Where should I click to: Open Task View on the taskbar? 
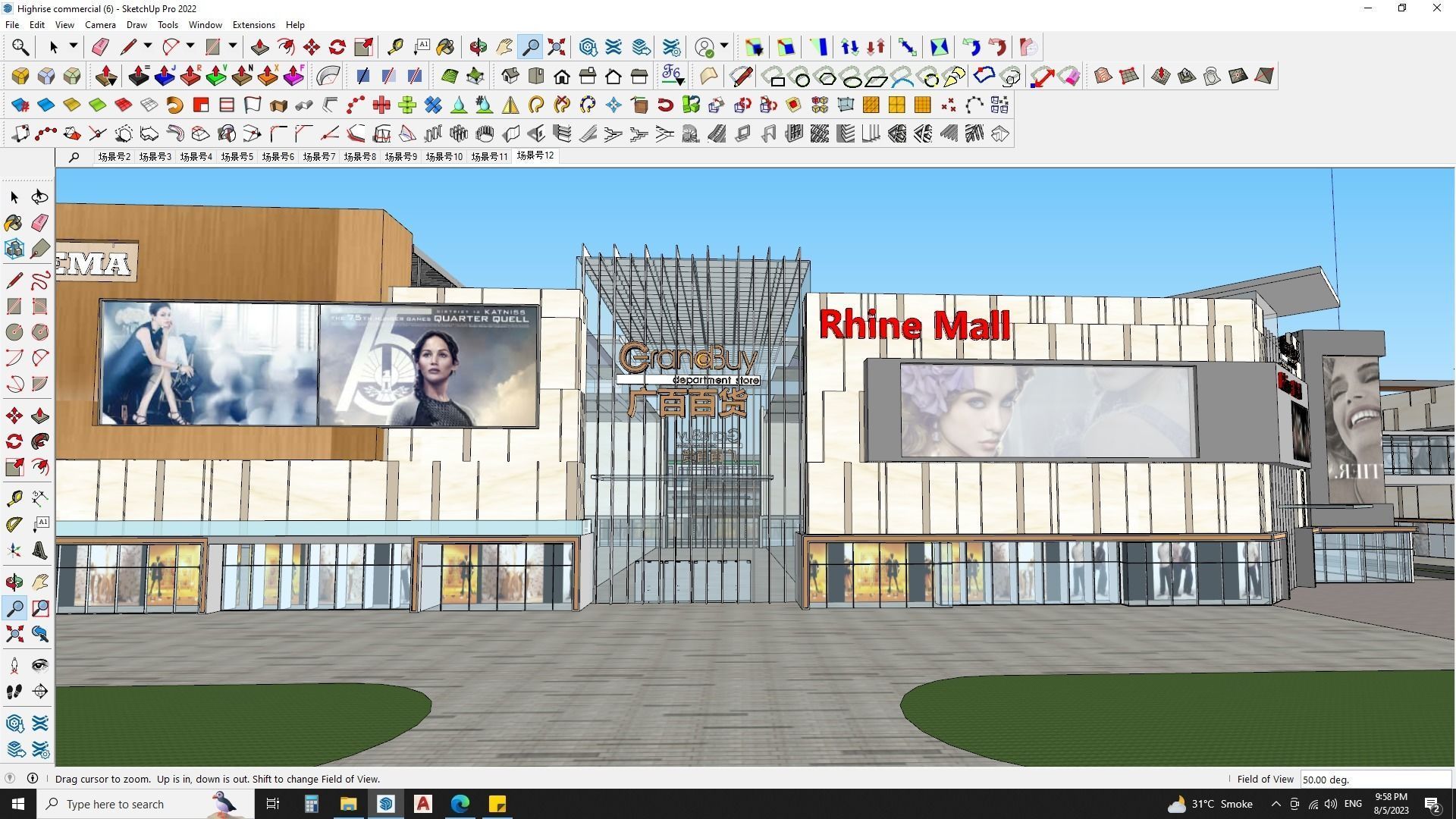point(273,804)
